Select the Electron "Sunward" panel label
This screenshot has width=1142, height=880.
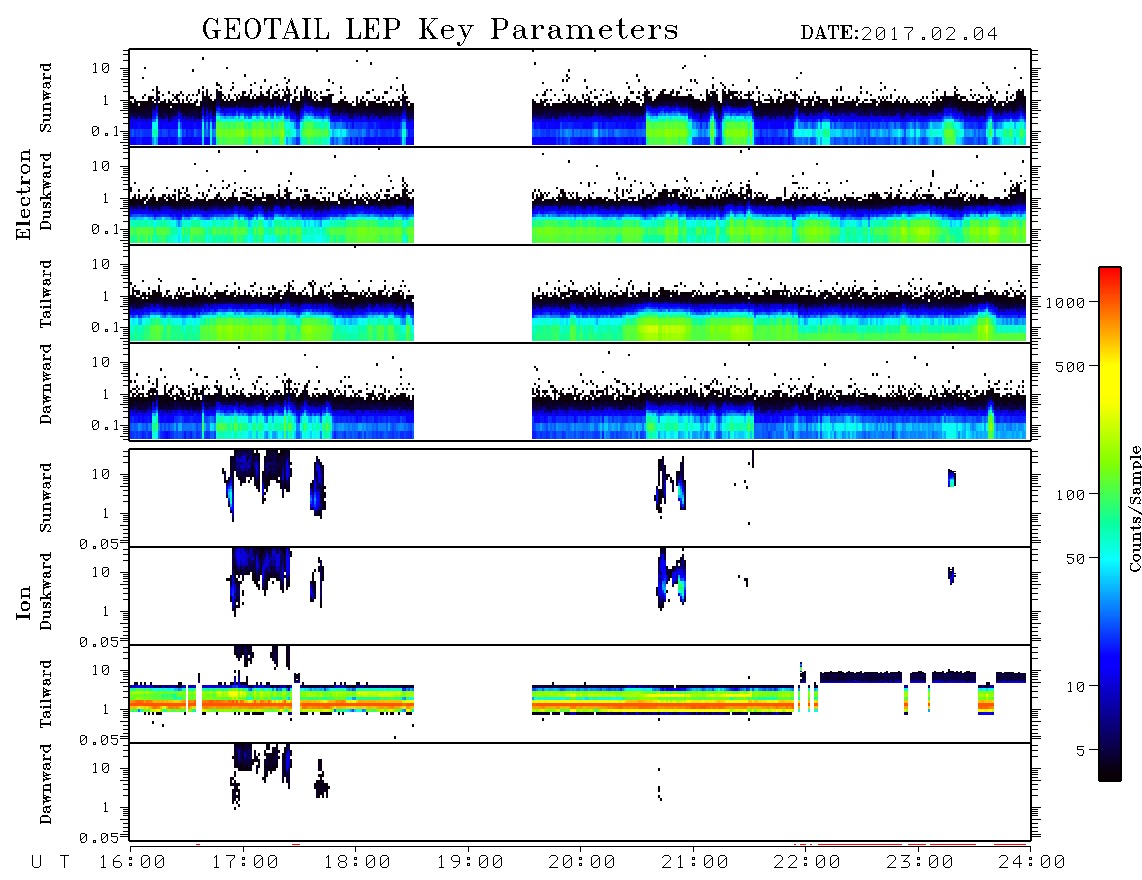coord(46,98)
